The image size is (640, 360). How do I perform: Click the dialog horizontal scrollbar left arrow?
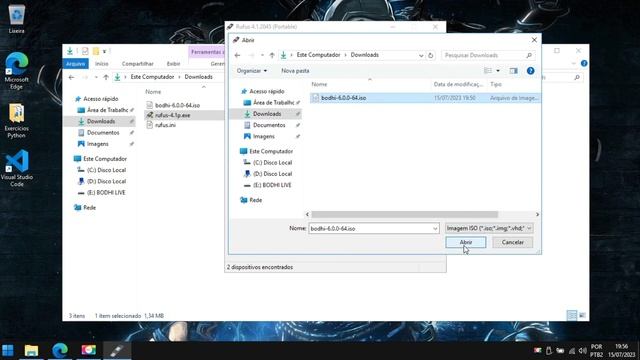[x=307, y=214]
